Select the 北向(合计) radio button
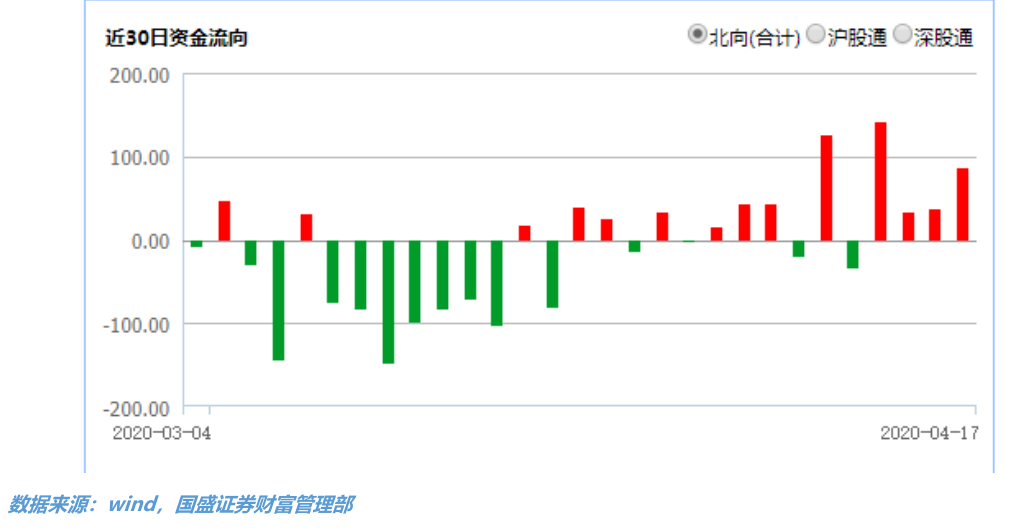The width and height of the screenshot is (1017, 531). (697, 34)
